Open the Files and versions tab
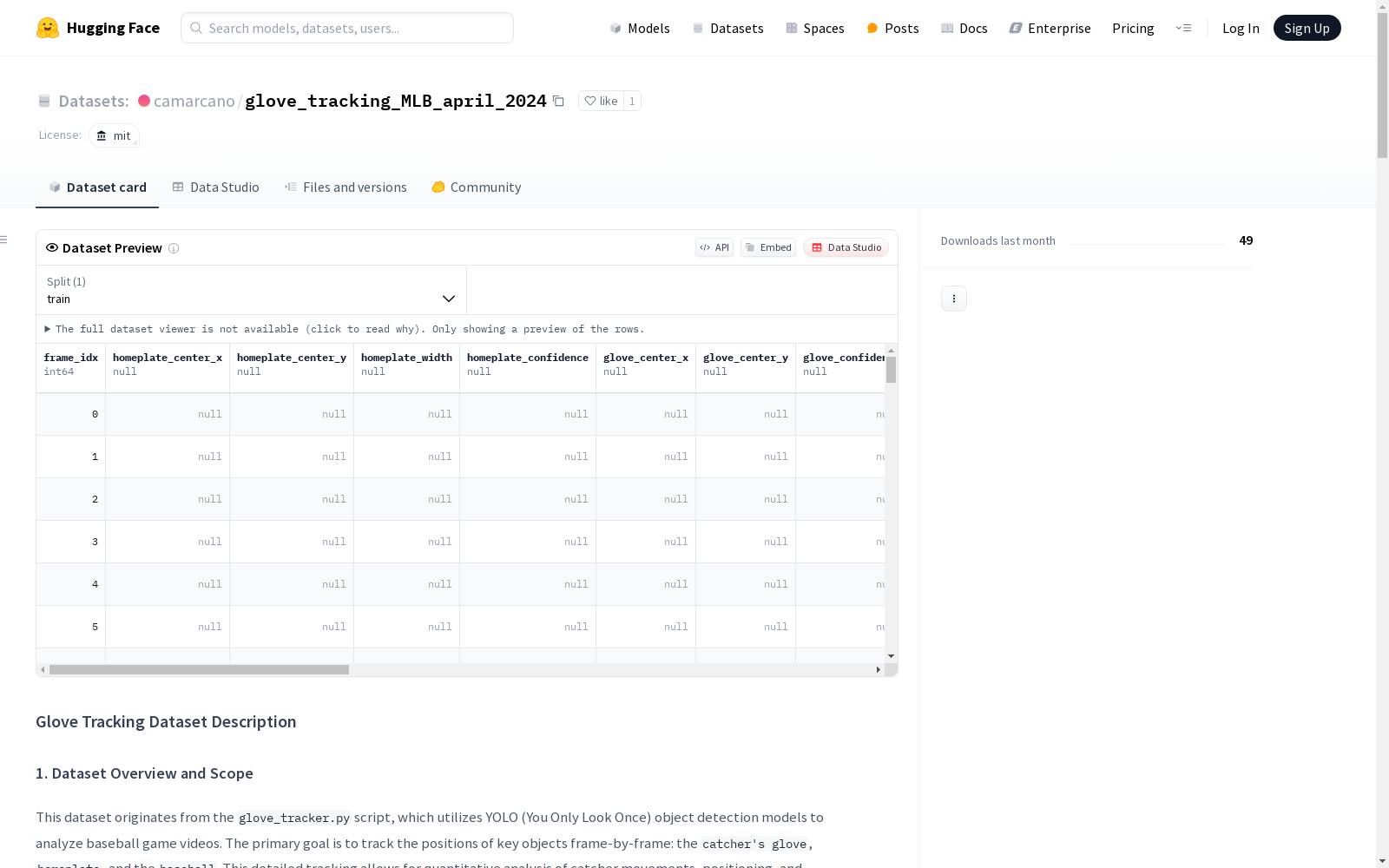The height and width of the screenshot is (868, 1389). pyautogui.click(x=346, y=187)
